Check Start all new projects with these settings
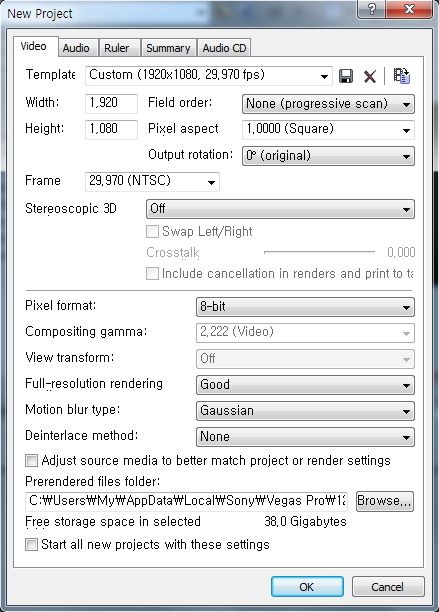 coord(31,544)
